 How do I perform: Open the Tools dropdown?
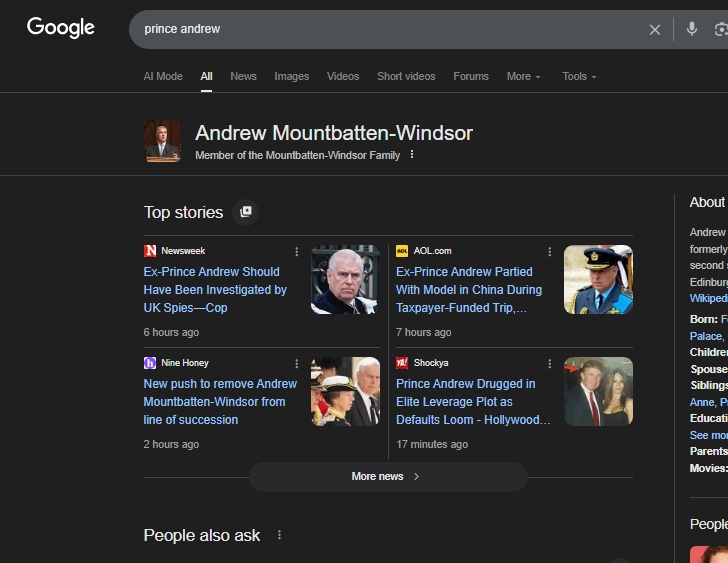[578, 76]
